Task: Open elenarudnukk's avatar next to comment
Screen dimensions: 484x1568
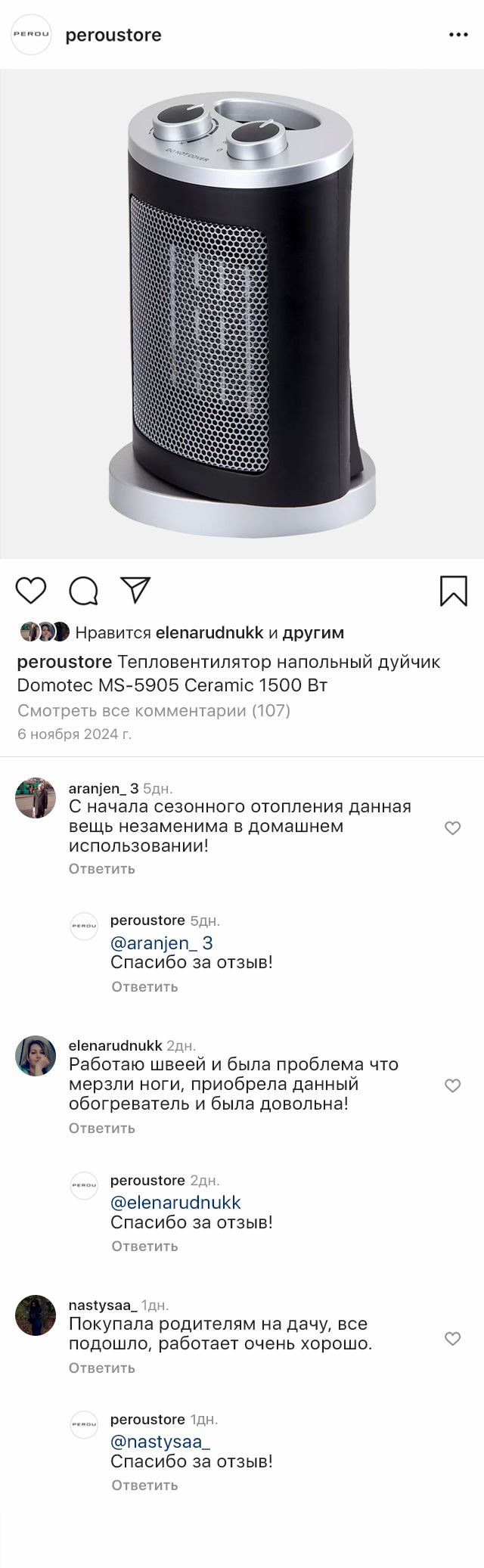Action: point(36,1055)
